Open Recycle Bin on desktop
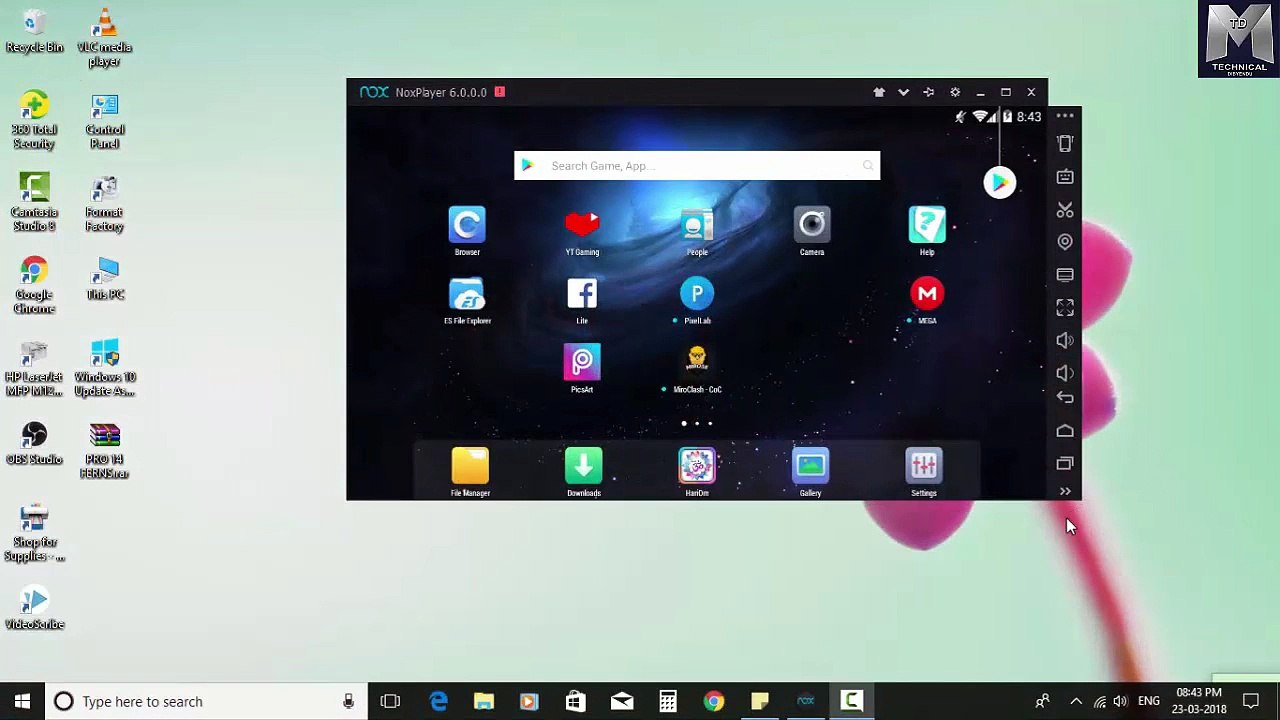 (x=34, y=31)
